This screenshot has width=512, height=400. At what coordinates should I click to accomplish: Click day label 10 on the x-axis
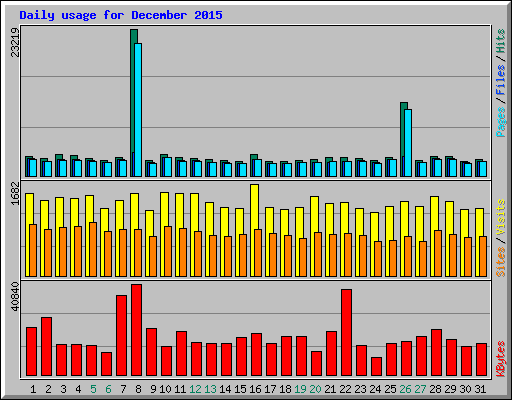point(165,389)
